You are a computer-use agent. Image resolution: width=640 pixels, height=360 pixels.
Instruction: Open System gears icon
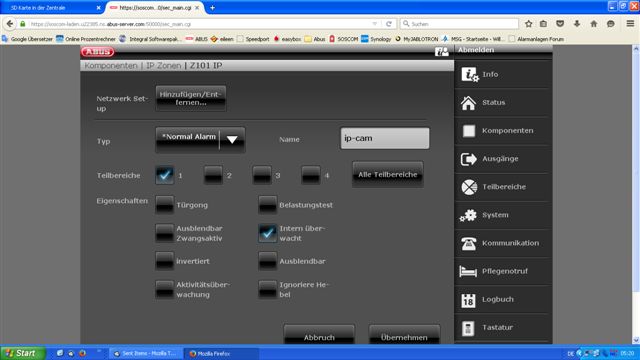[468, 215]
